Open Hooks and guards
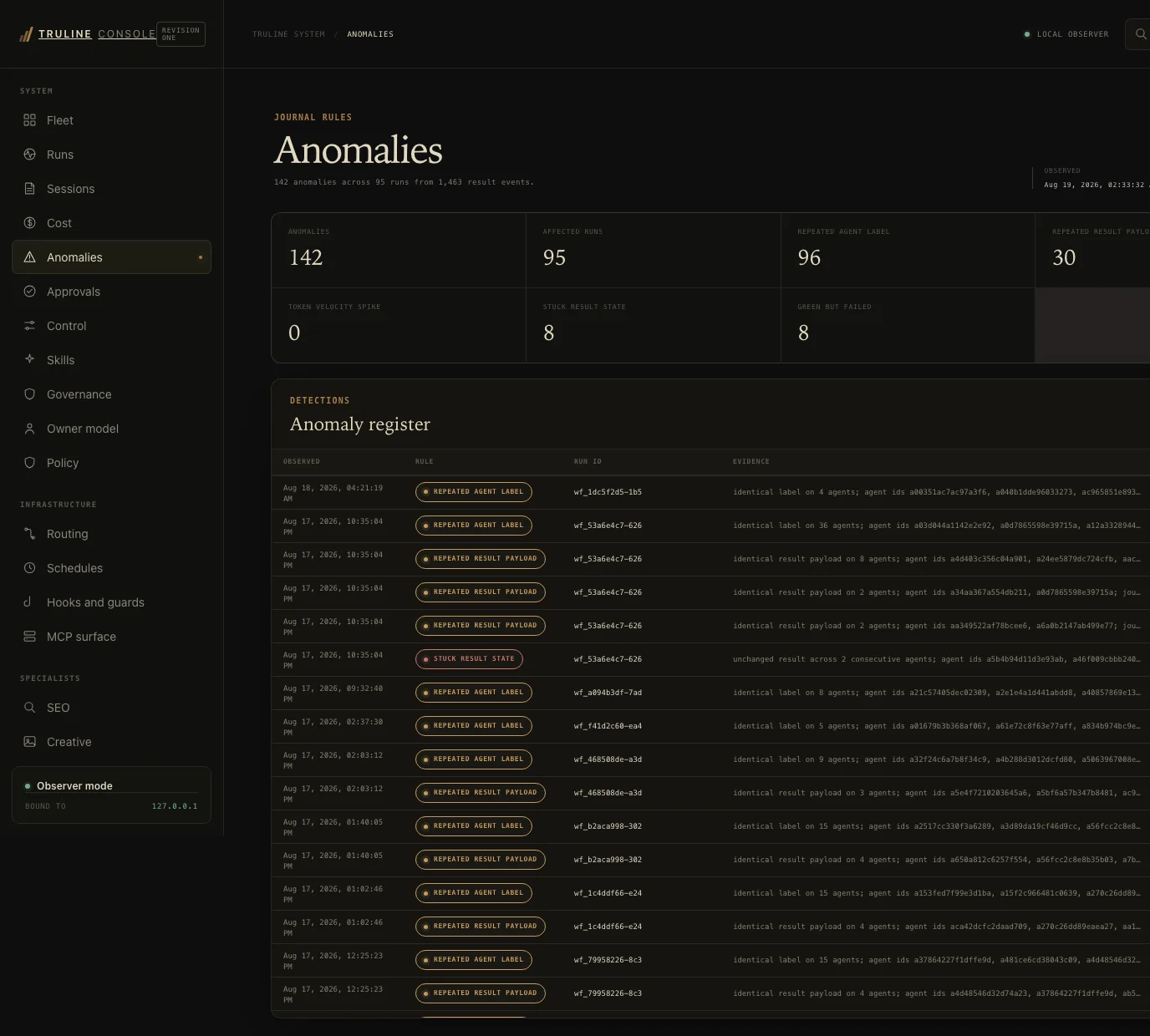The image size is (1150, 1036). pyautogui.click(x=111, y=602)
